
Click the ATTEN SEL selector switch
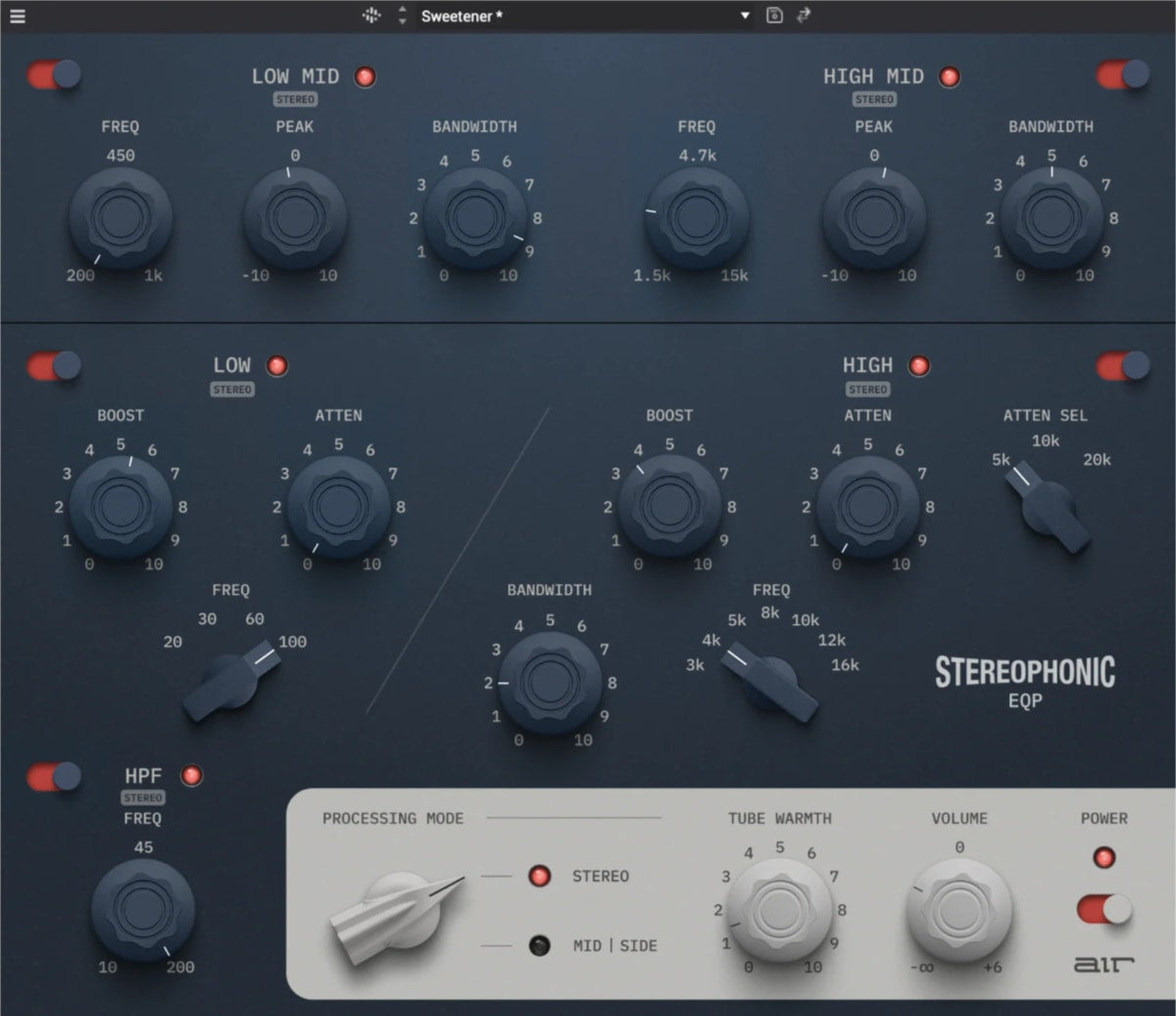[x=1048, y=509]
